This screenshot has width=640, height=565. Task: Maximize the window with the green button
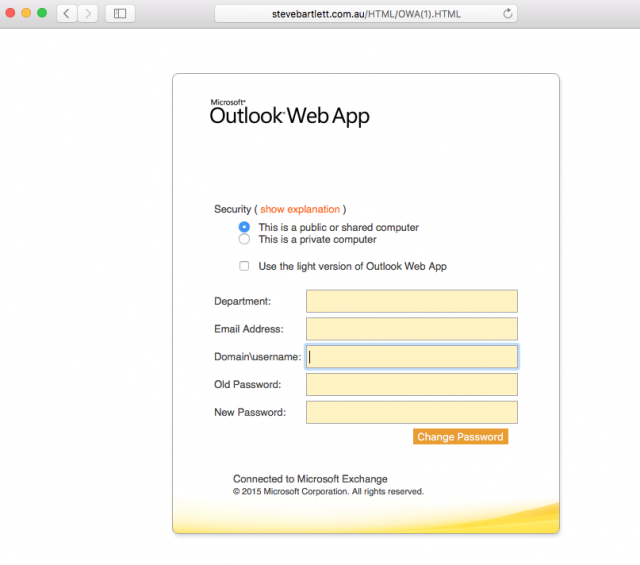point(42,13)
